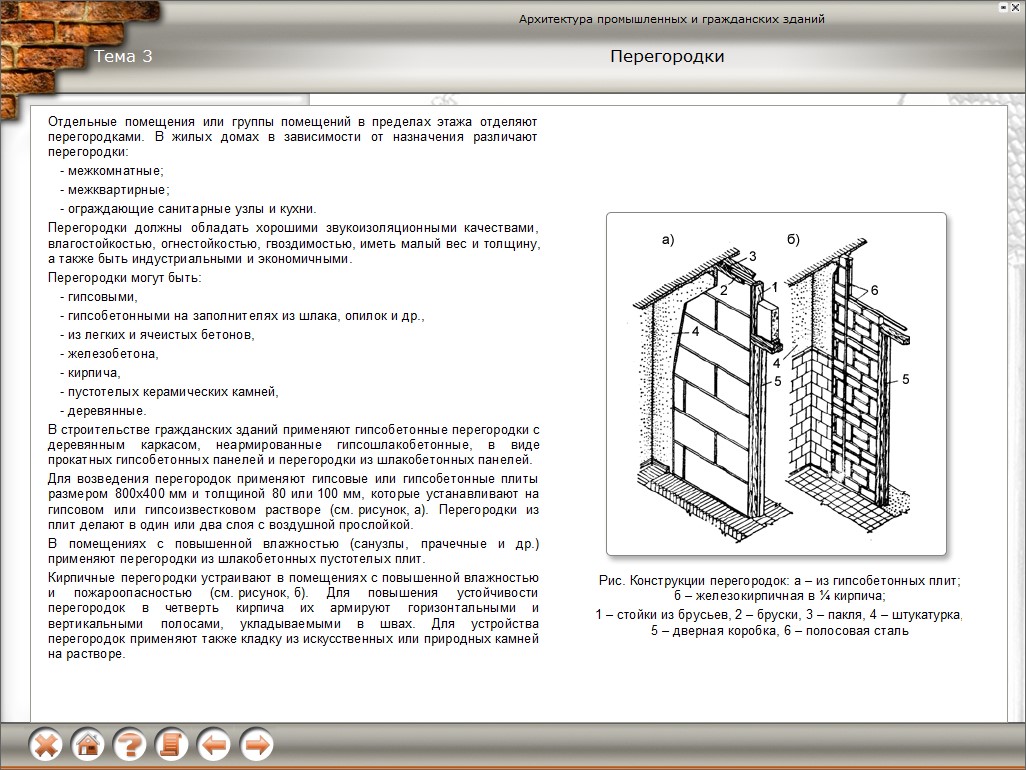This screenshot has height=770, width=1026.
Task: Click the "деревянные" list item
Action: coord(103,411)
